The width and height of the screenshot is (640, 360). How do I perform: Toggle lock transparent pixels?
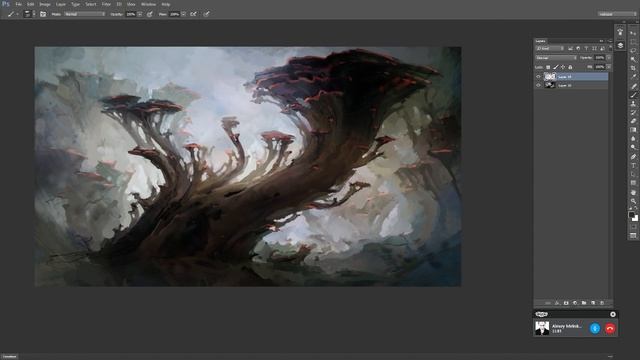tap(548, 67)
